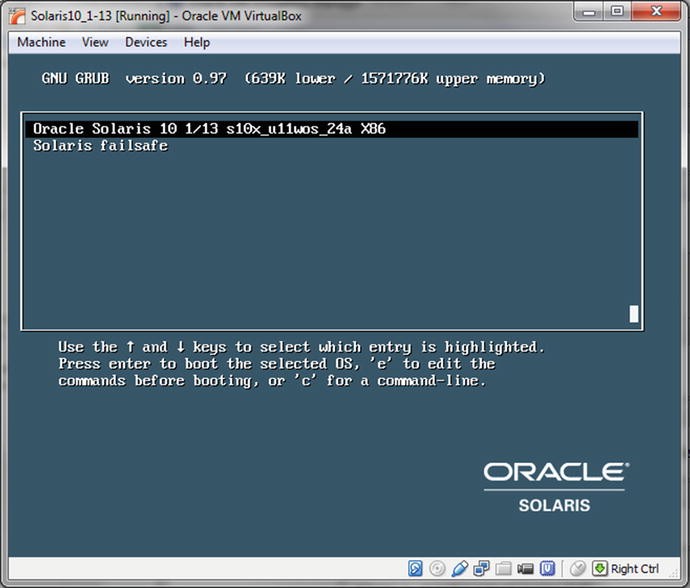Click the network adapters status icon
The image size is (690, 588).
(x=481, y=568)
